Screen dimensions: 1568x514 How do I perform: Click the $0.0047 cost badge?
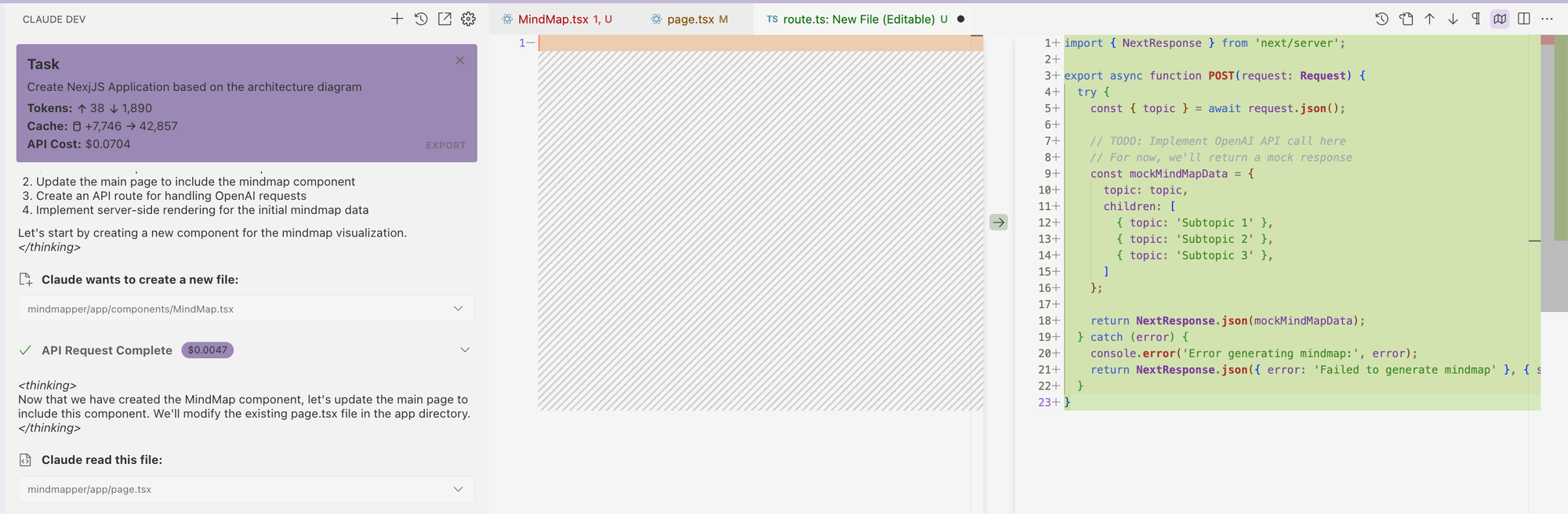[207, 350]
